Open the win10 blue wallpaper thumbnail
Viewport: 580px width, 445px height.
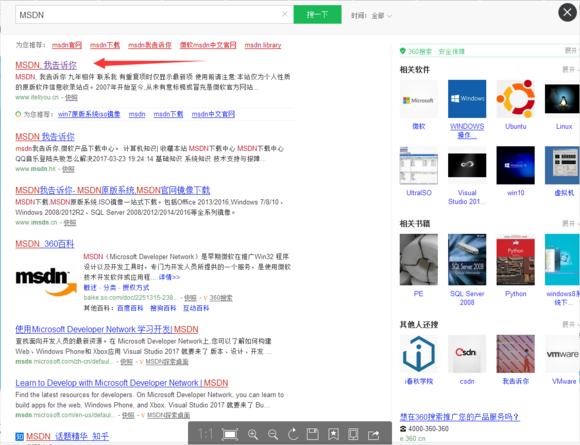click(515, 165)
